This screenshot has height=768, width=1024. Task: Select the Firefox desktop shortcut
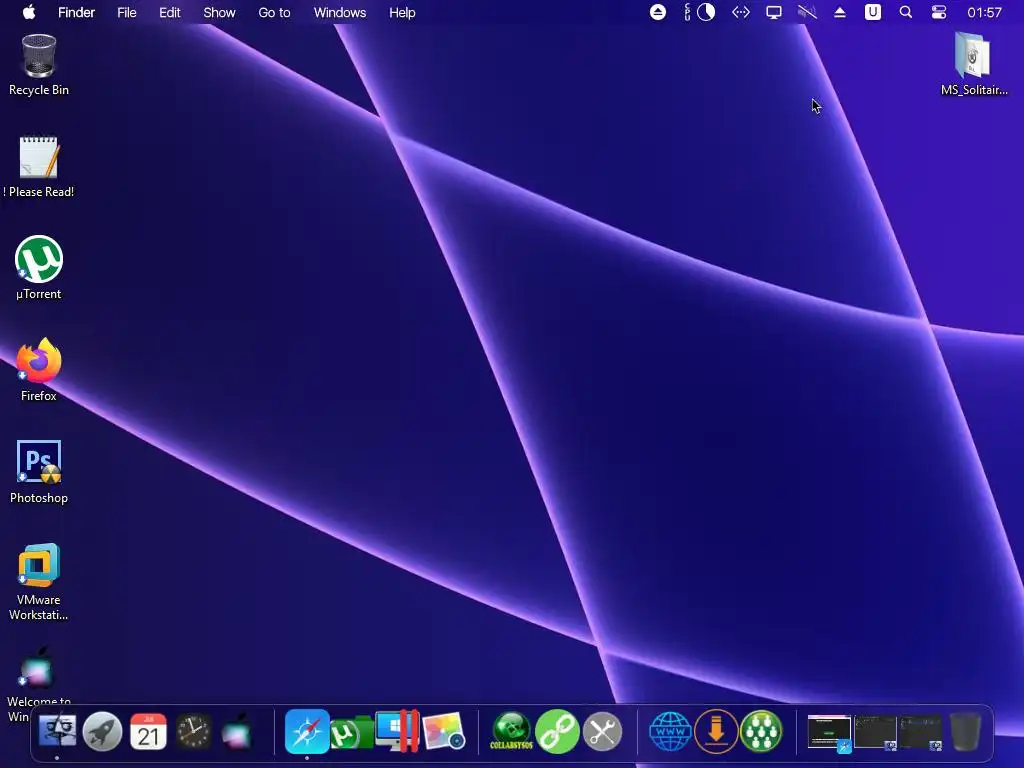coord(39,370)
